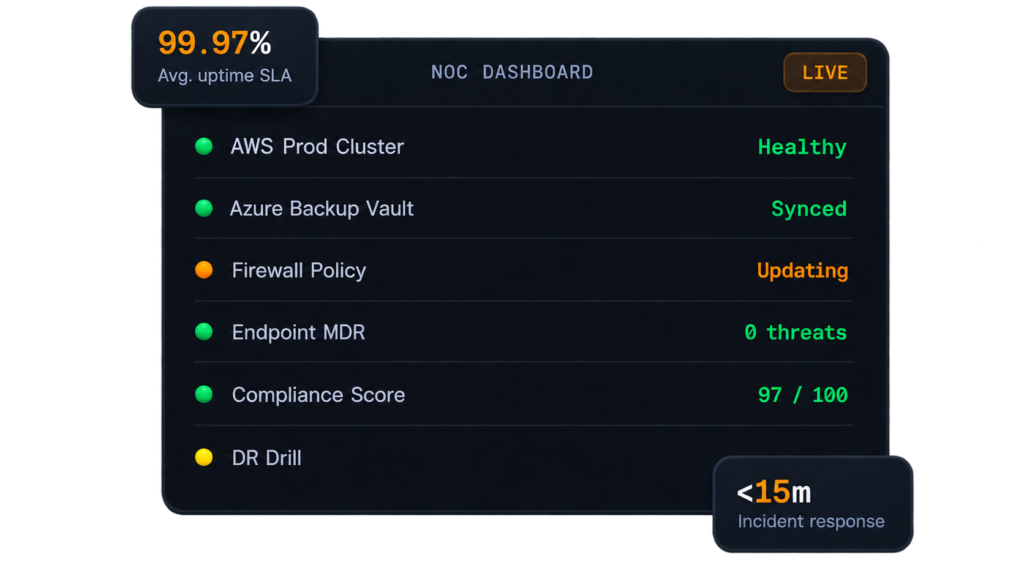
Task: Click the 97 / 100 score value
Action: click(x=803, y=395)
